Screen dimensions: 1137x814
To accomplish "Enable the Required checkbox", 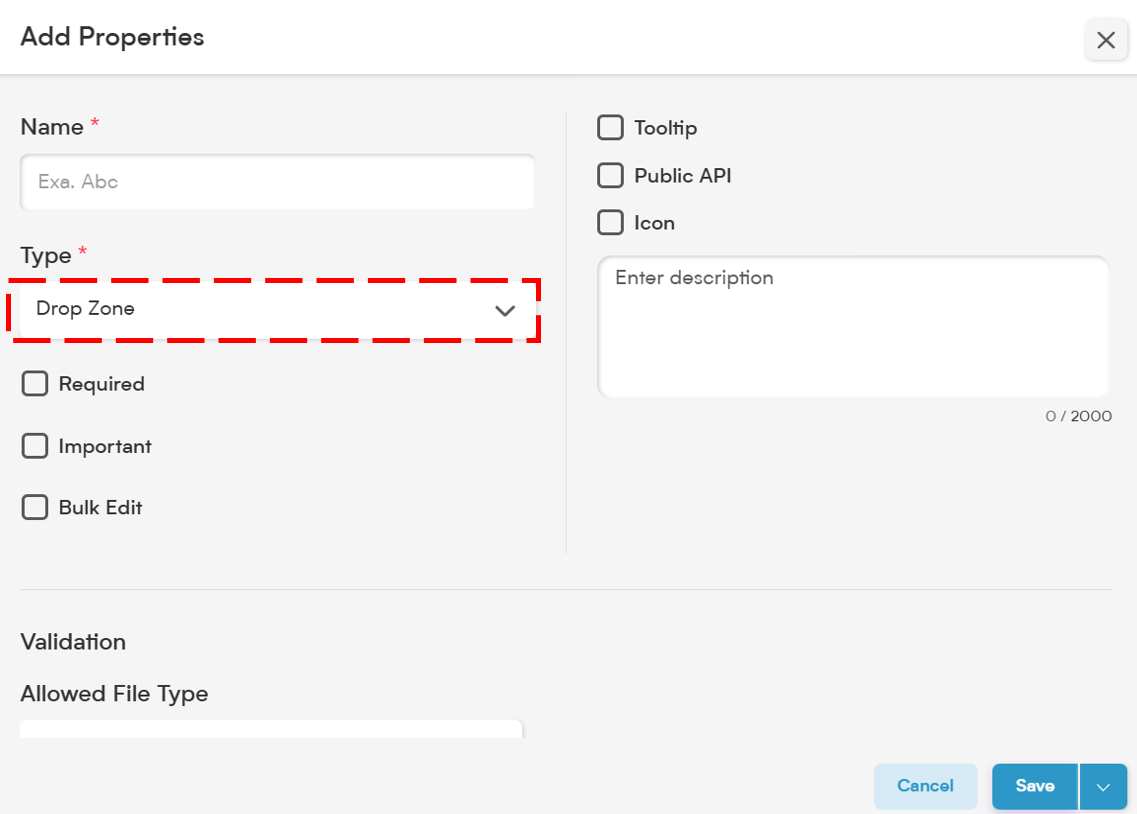I will click(35, 383).
